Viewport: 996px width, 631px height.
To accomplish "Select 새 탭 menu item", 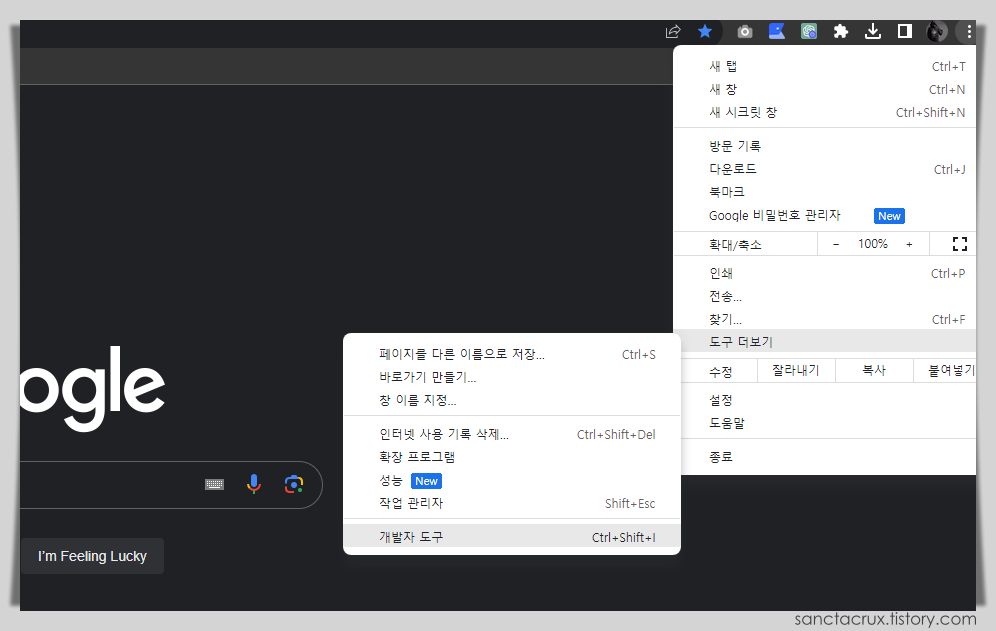I will pos(824,66).
